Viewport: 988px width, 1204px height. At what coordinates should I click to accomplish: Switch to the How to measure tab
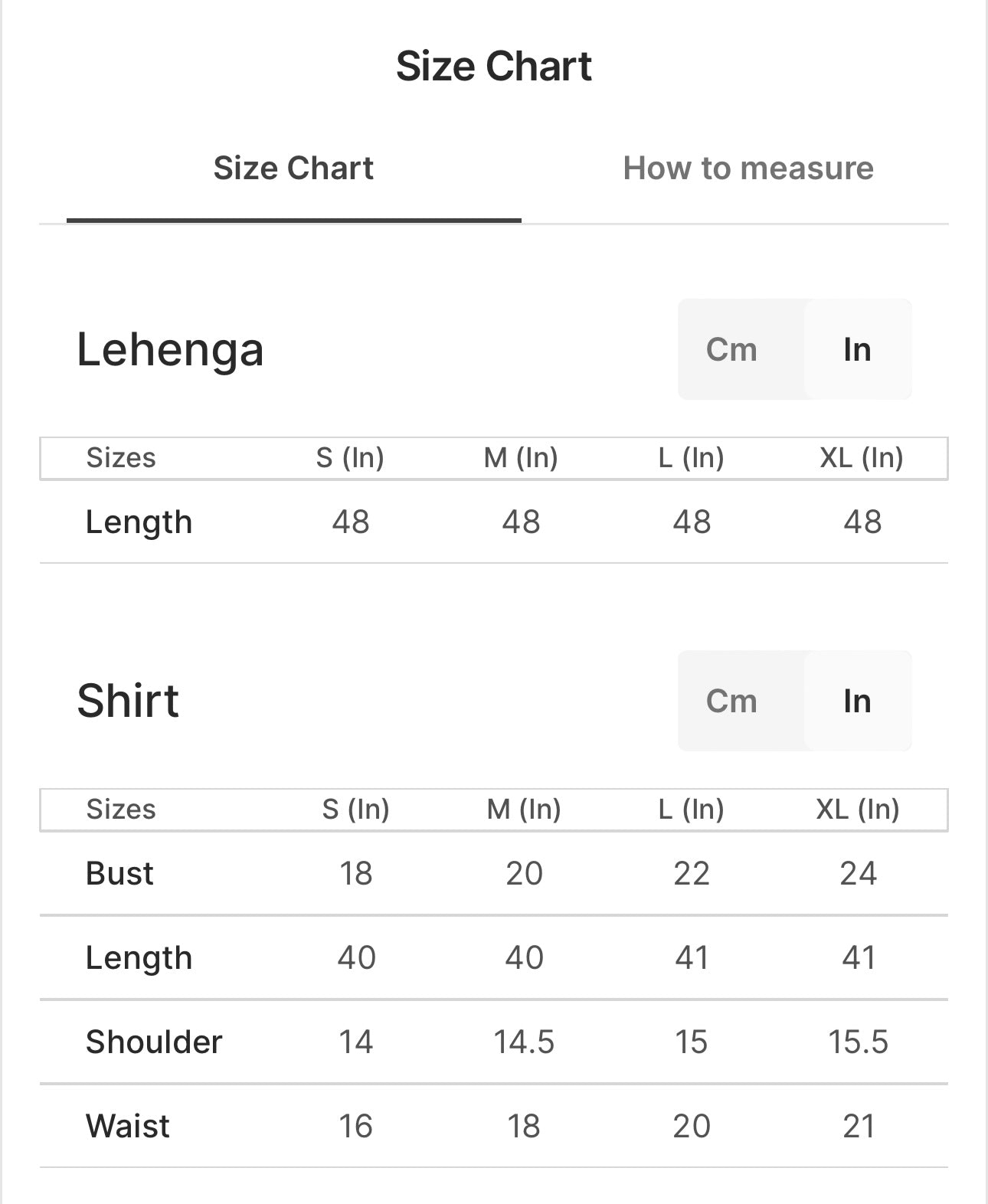[748, 168]
